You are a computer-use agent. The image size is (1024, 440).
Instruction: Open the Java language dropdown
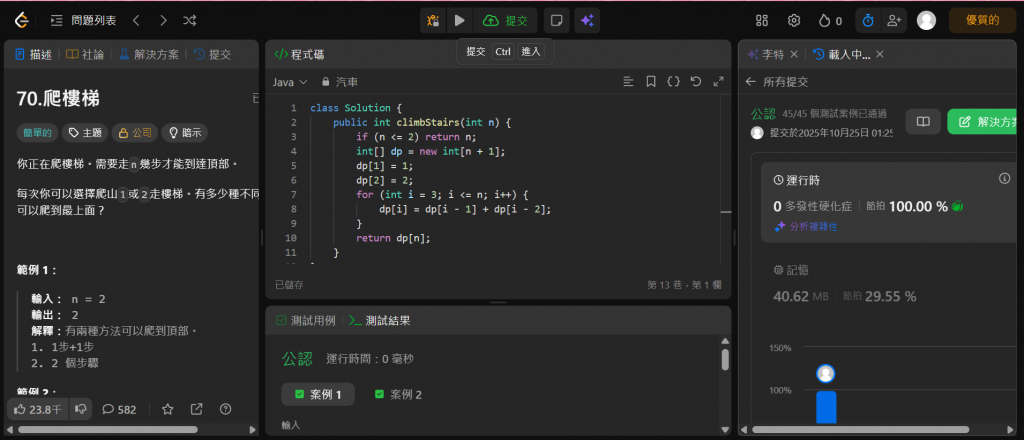(x=290, y=82)
